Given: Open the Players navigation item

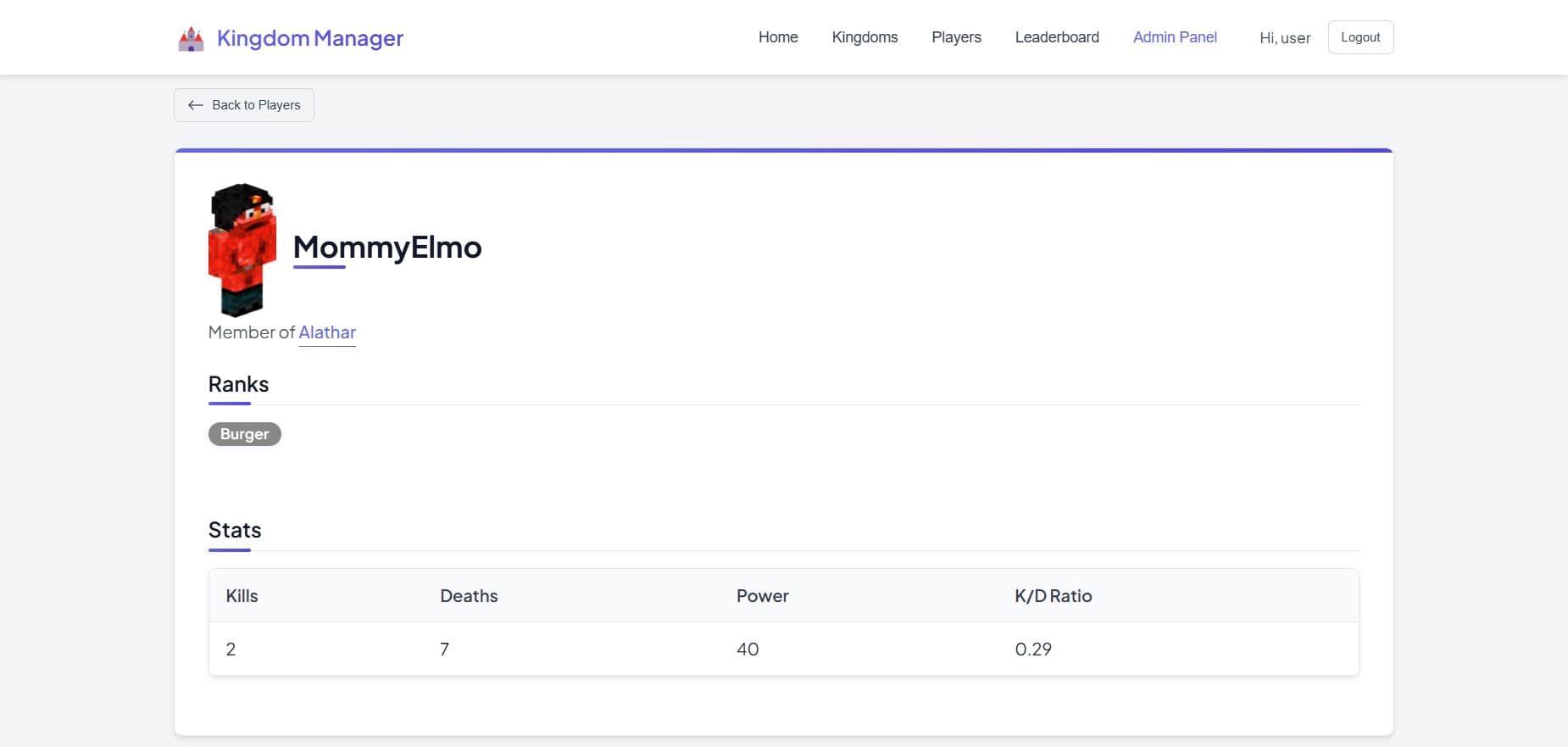Looking at the screenshot, I should pos(956,37).
